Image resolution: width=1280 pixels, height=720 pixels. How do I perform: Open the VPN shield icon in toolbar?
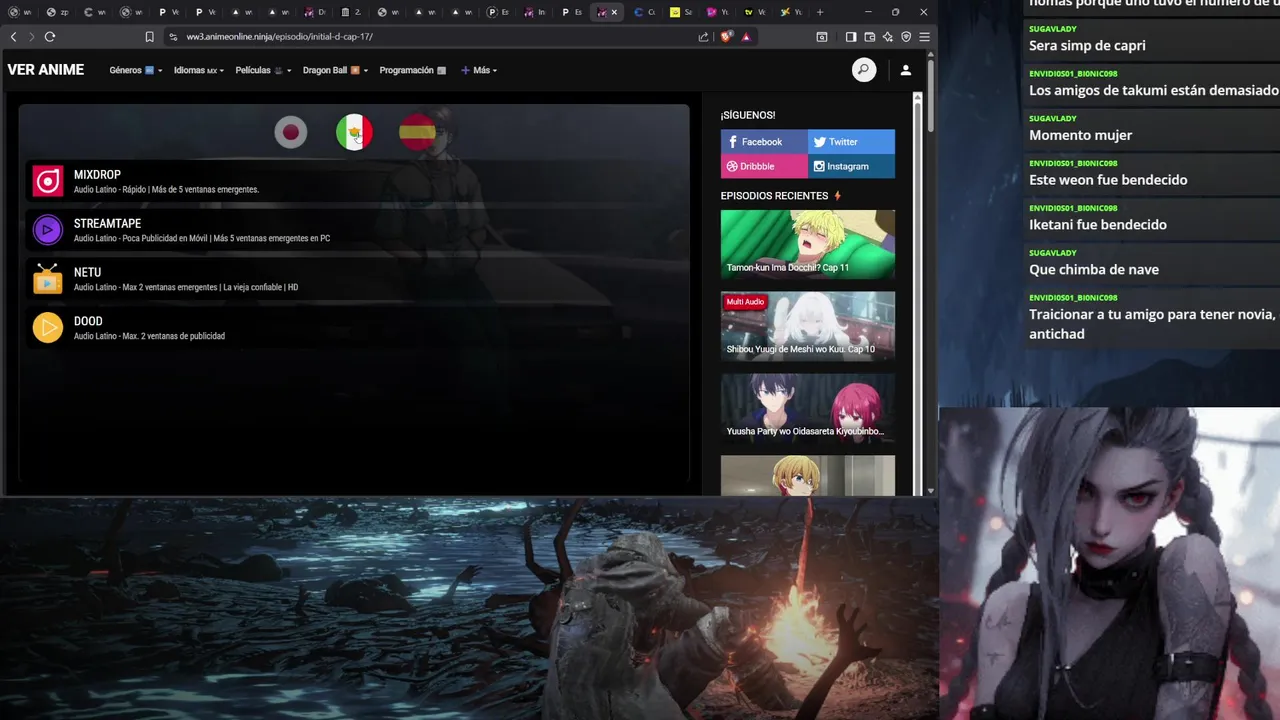(x=906, y=37)
